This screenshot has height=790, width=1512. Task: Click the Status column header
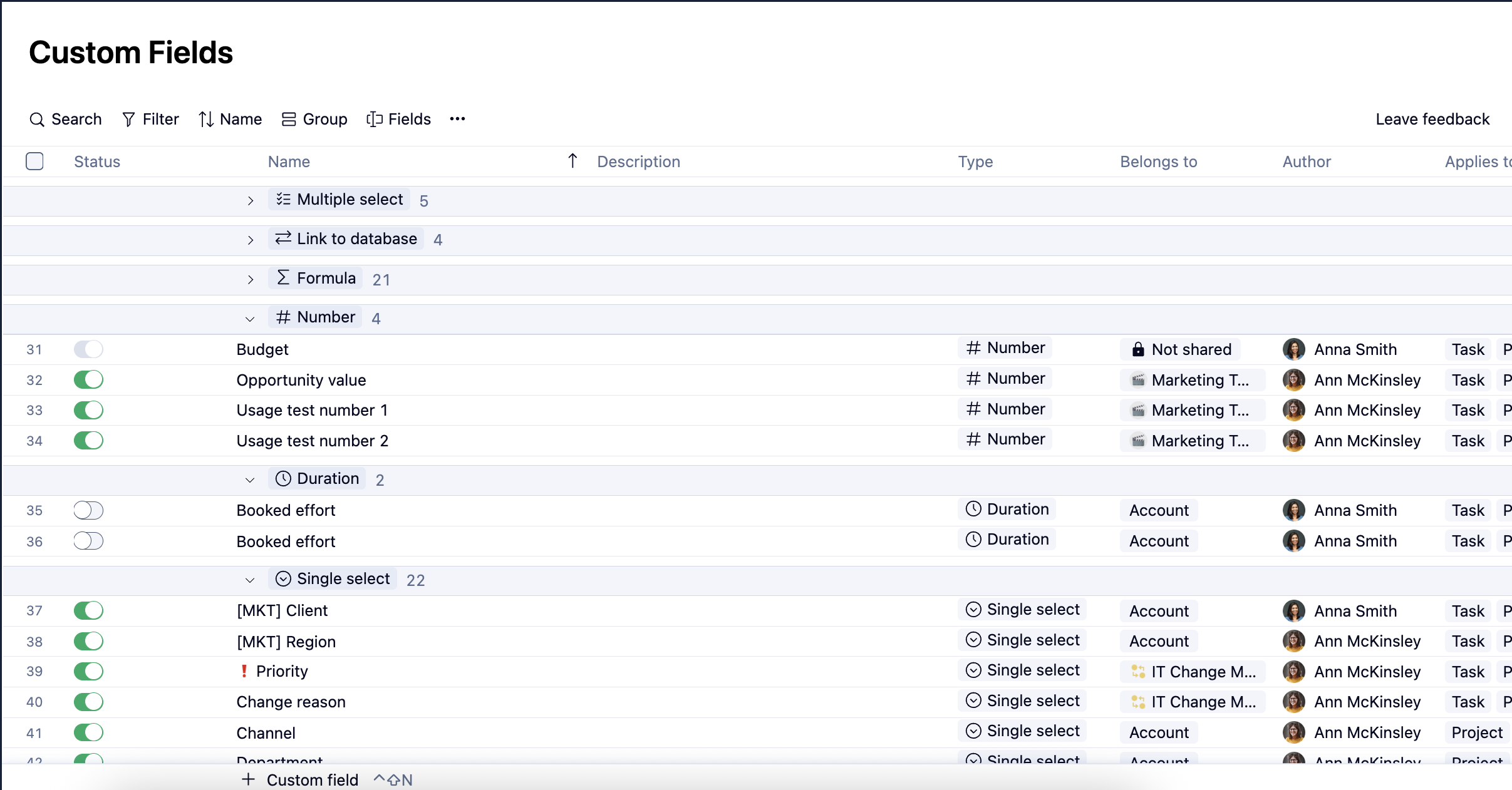97,162
